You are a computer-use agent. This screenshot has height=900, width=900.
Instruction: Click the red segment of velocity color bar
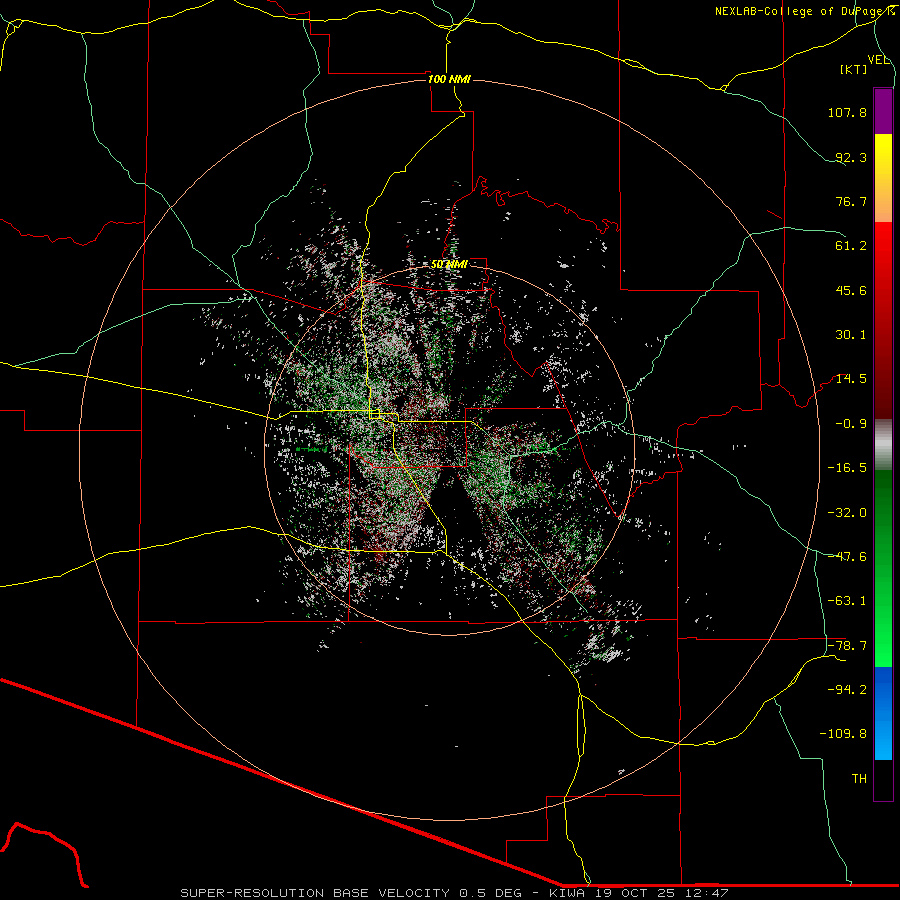pos(883,320)
